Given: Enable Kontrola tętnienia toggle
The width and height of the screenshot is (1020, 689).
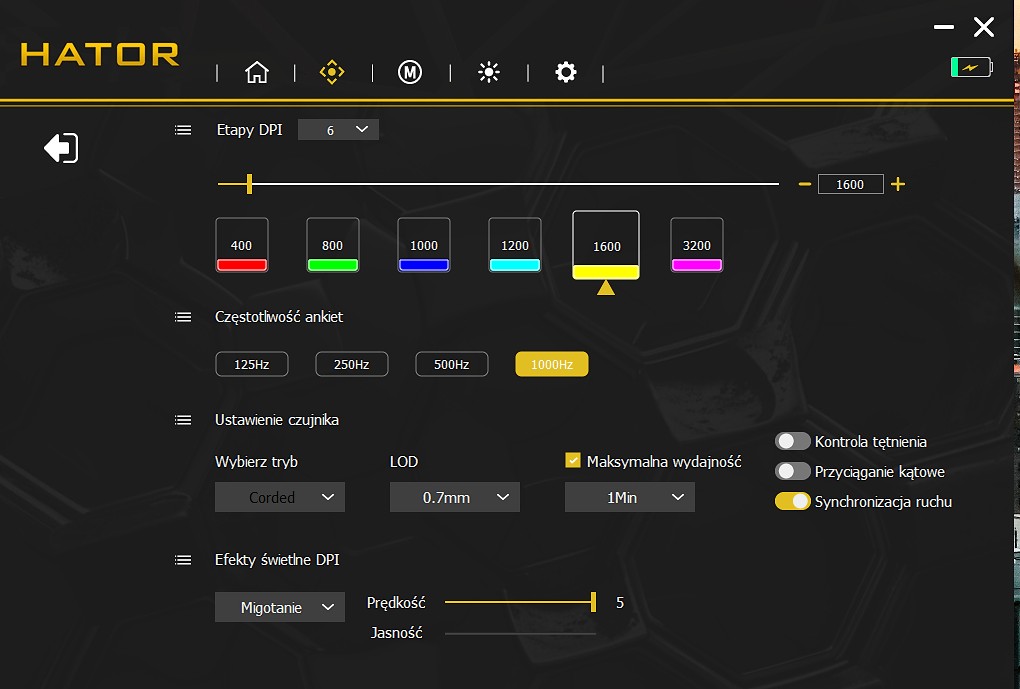Looking at the screenshot, I should 792,440.
